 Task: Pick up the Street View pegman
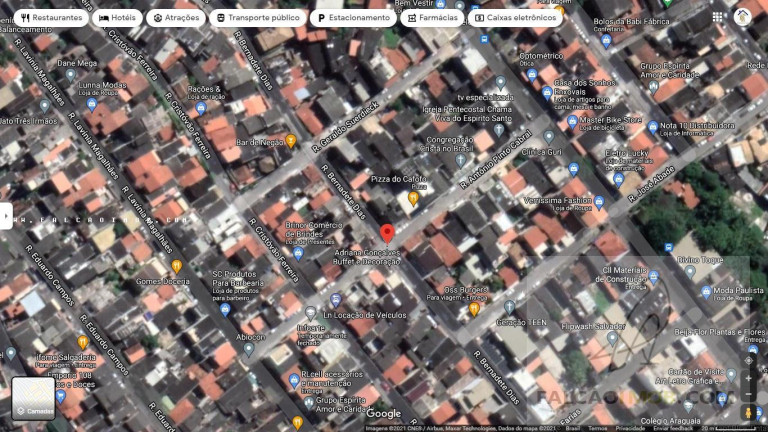(748, 412)
